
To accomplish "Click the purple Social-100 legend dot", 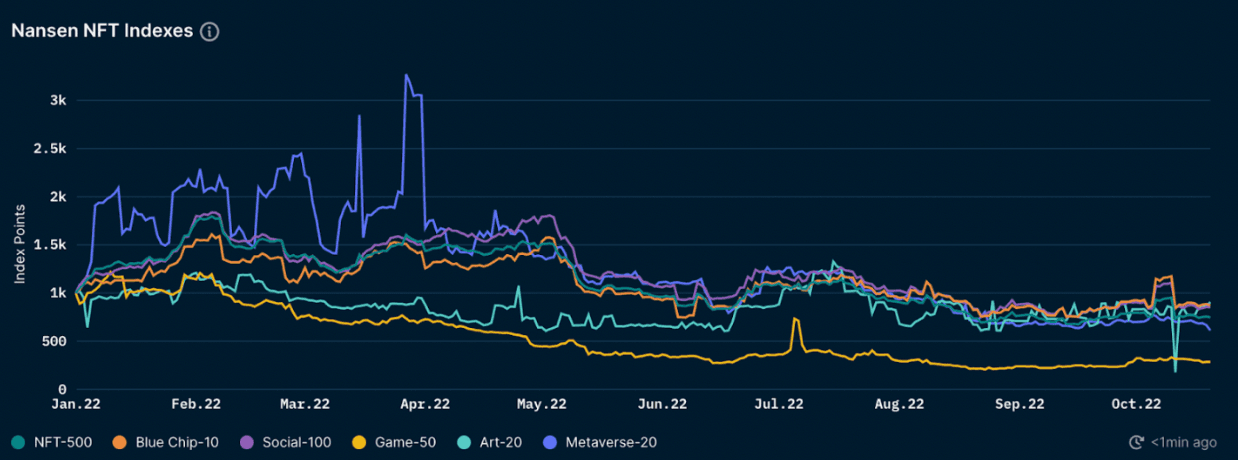I will point(247,442).
